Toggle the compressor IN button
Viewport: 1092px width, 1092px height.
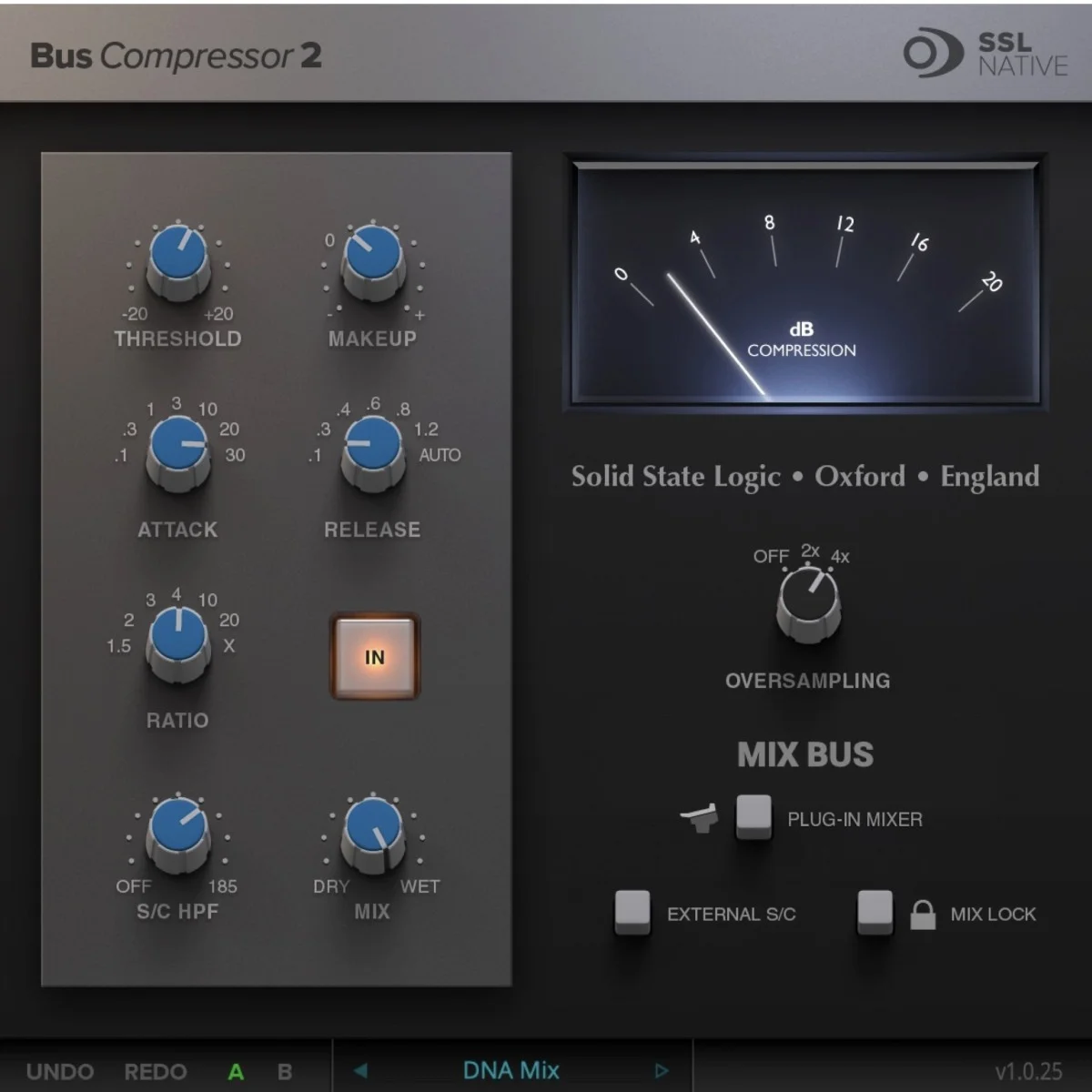click(x=373, y=657)
